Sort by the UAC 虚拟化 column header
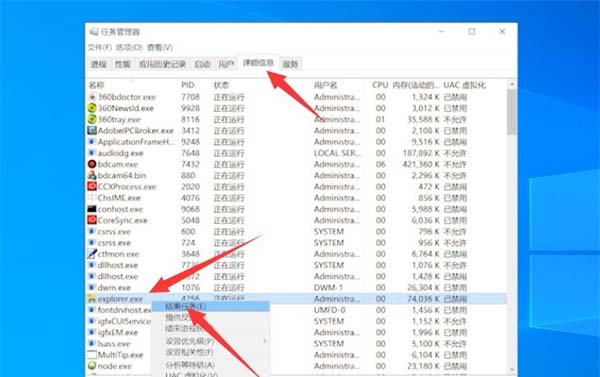 [465, 85]
